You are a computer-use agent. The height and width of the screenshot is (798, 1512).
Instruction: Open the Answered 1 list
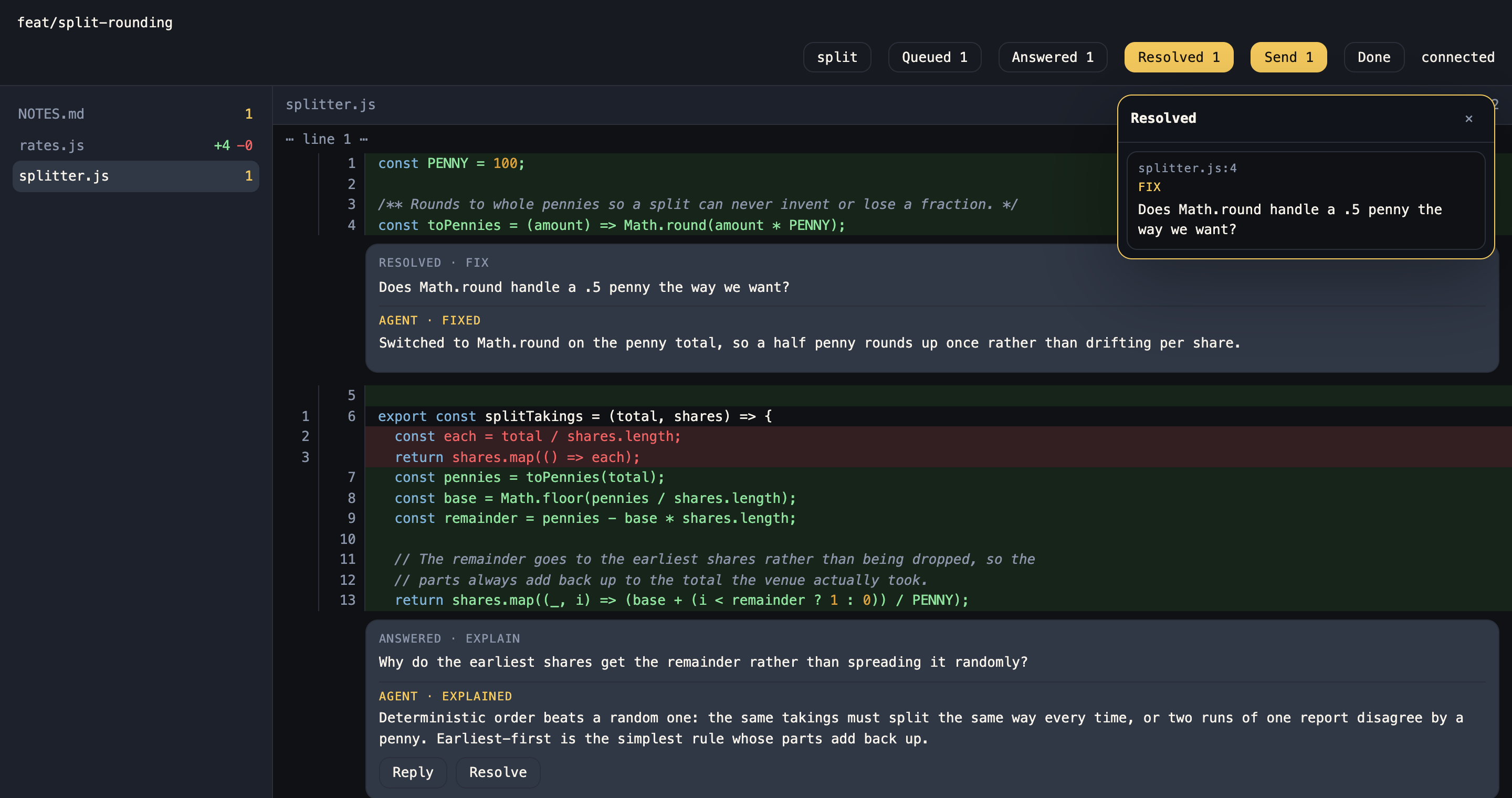point(1053,57)
